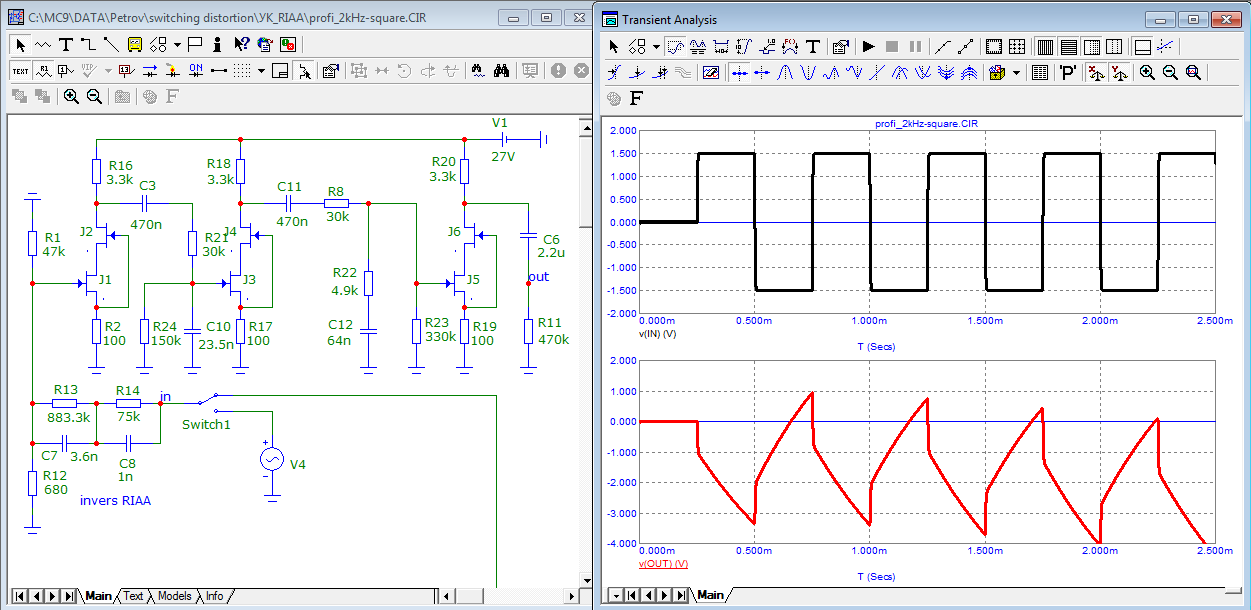The image size is (1251, 610).
Task: Click the v(IN) (V) plot label
Action: click(x=658, y=333)
